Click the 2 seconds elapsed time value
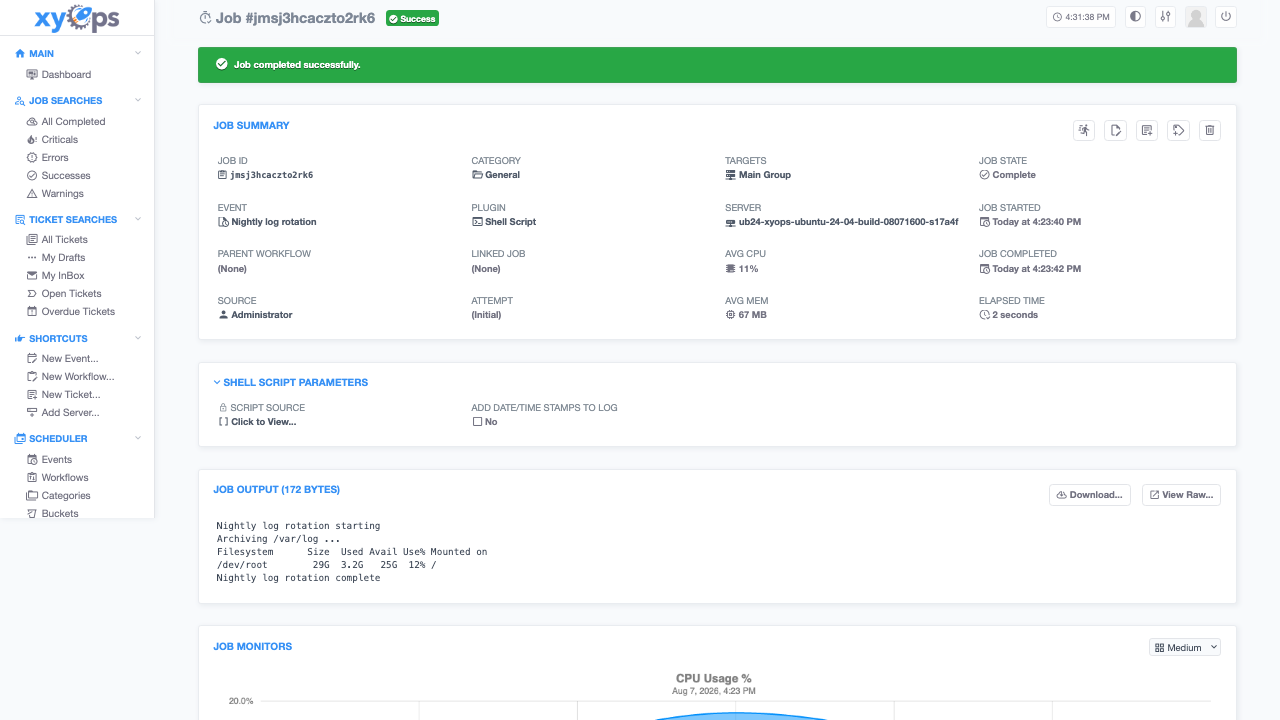The image size is (1280, 720). 1009,315
